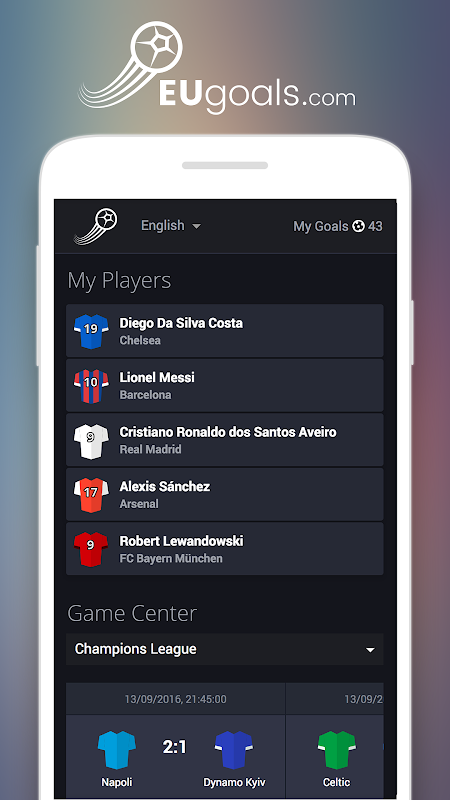Click the soccer ball icon beside My Goals
The image size is (450, 800).
pos(359,226)
